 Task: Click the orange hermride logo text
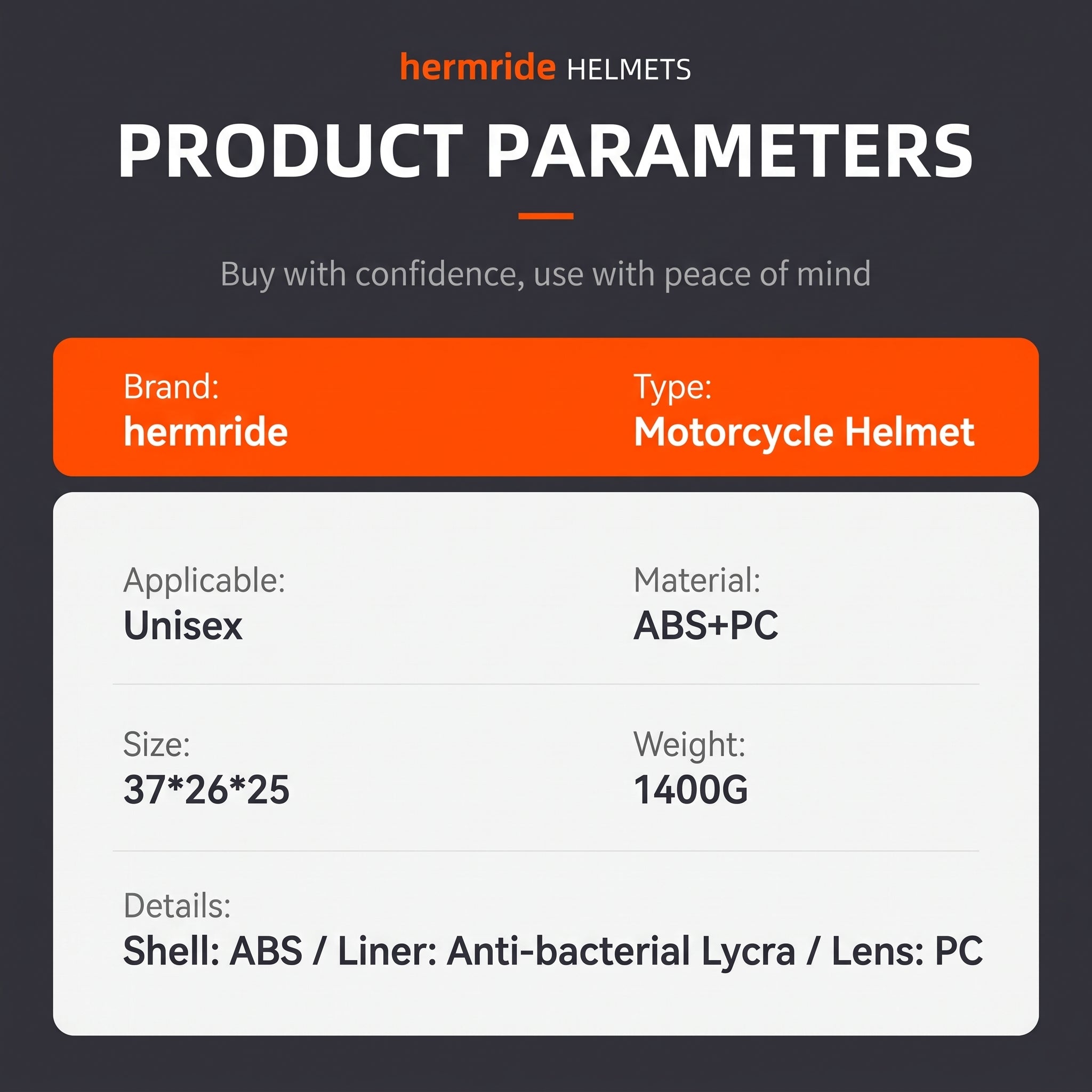coord(478,67)
